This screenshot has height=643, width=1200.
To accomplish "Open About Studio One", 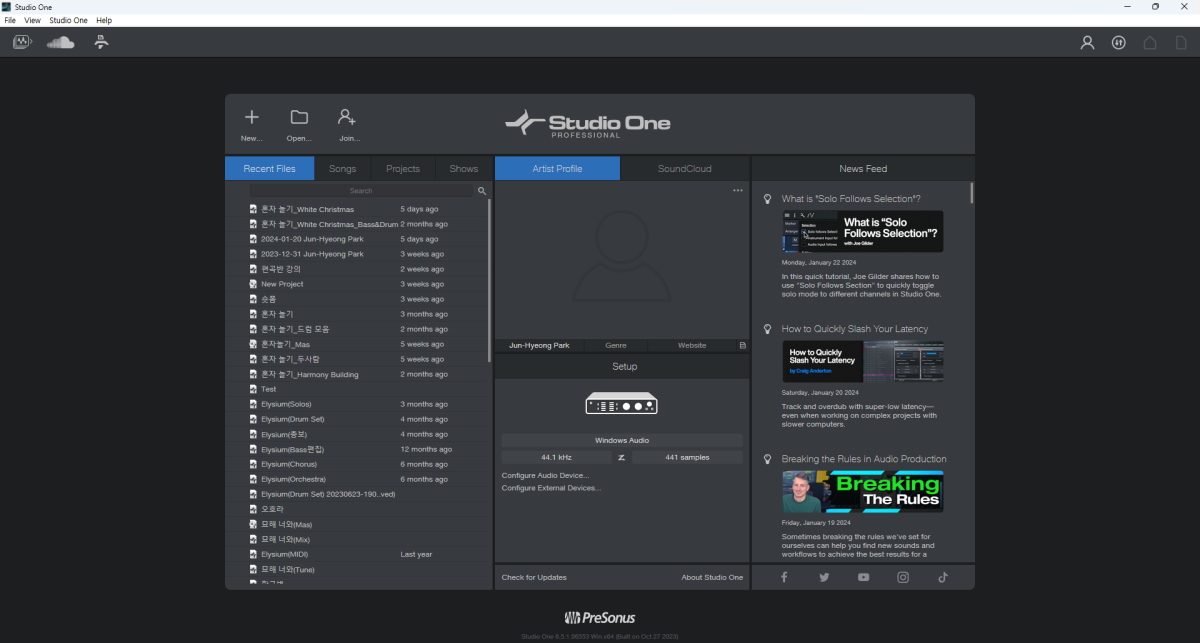I will pyautogui.click(x=712, y=577).
